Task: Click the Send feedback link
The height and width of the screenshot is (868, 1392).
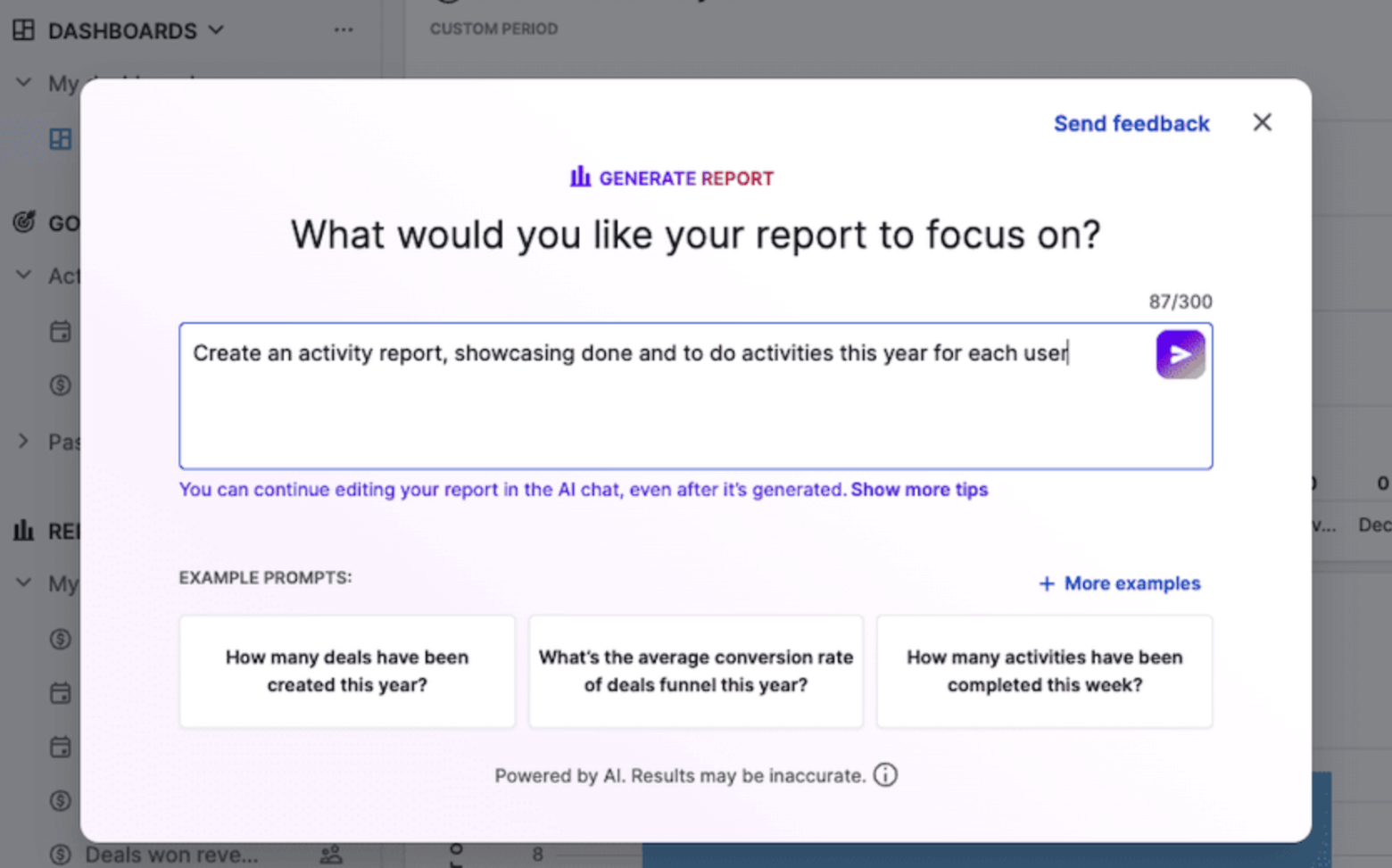Action: click(1131, 123)
